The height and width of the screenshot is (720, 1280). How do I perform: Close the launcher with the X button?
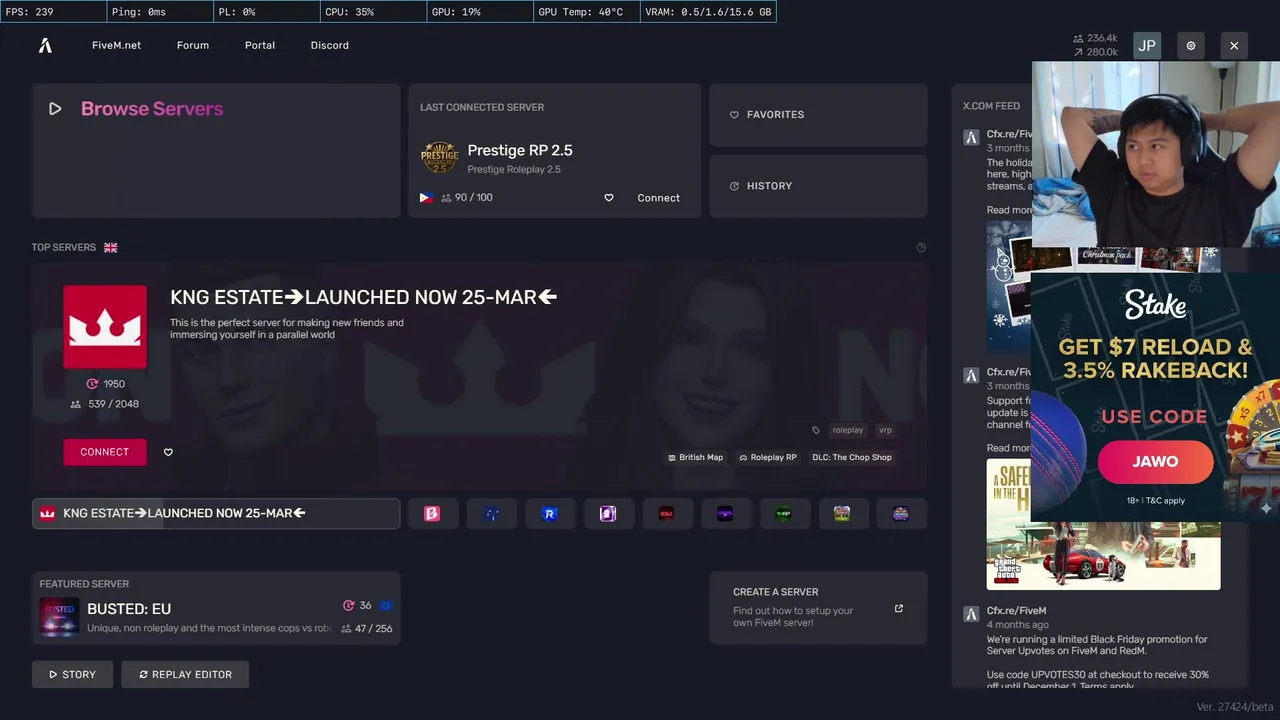(x=1234, y=46)
